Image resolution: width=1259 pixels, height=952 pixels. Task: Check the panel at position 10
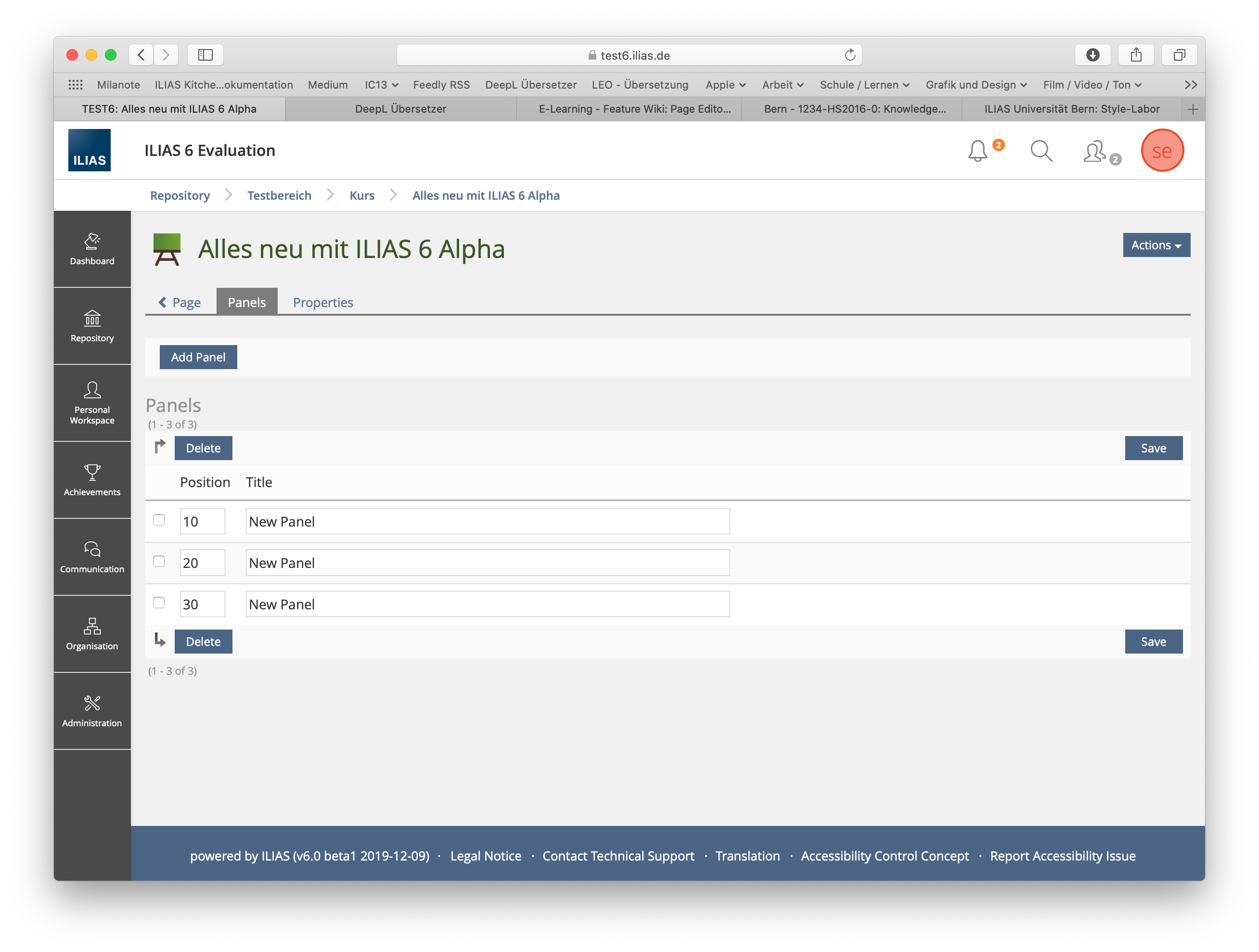click(x=159, y=520)
